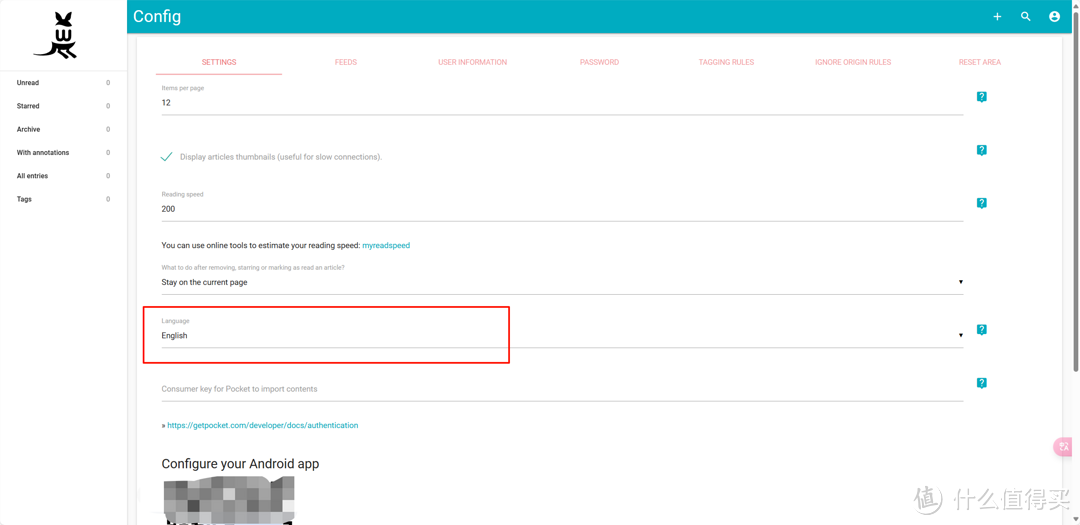Click help icon beside Language field

tap(981, 330)
